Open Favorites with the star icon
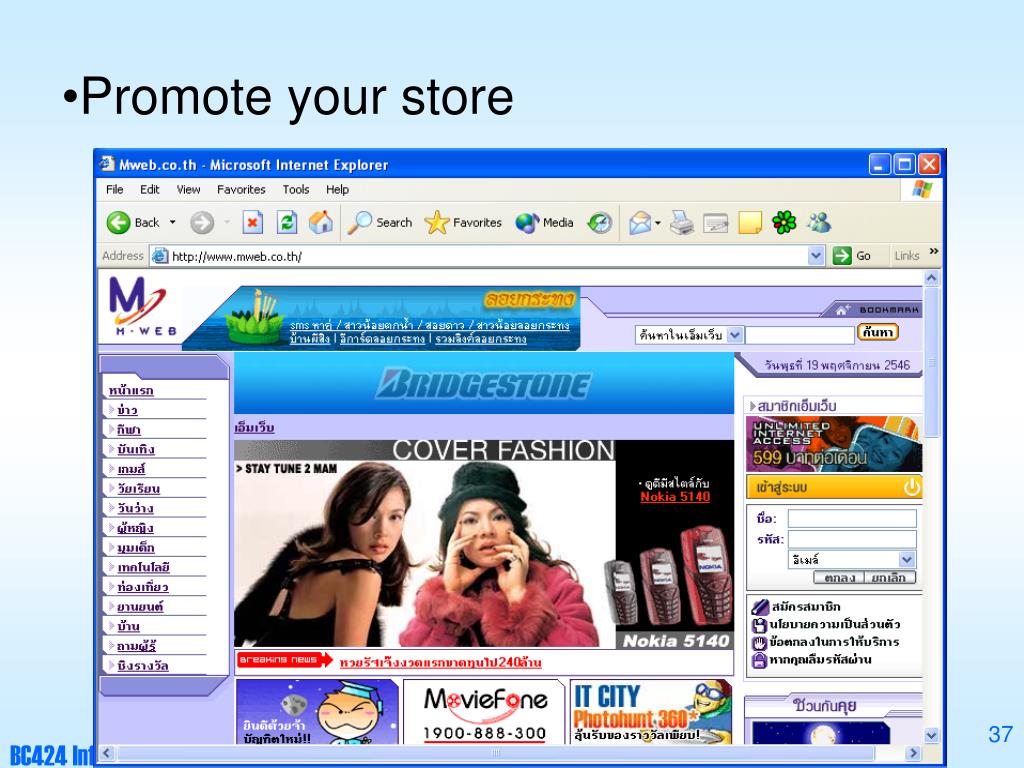 pos(437,223)
